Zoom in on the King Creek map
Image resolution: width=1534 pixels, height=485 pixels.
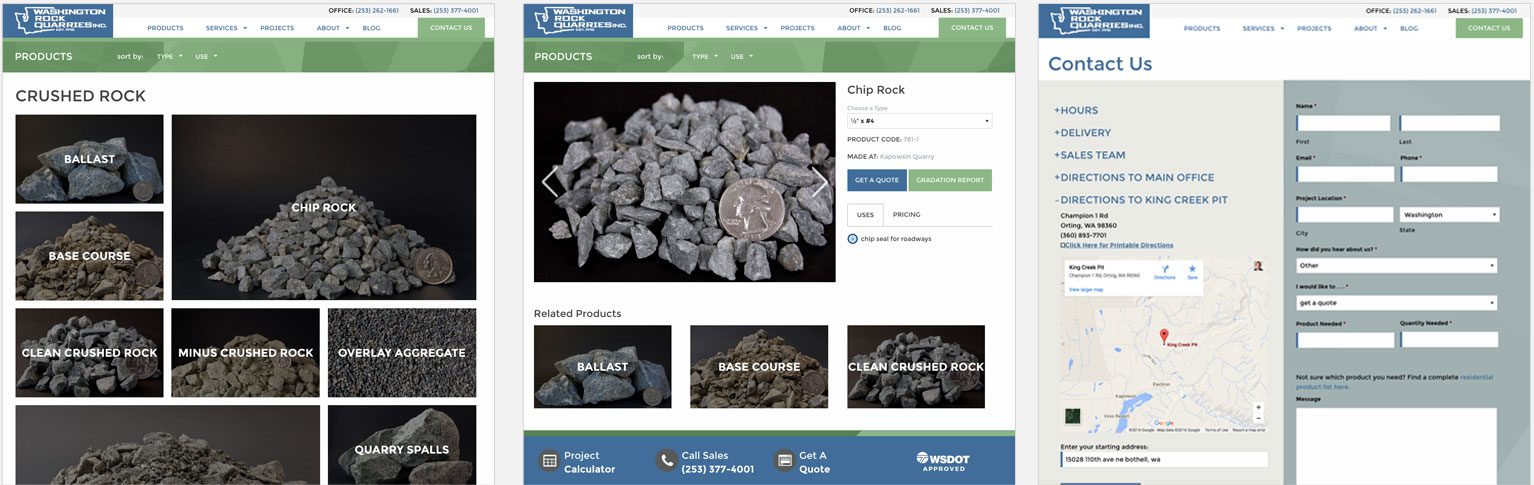(1258, 407)
